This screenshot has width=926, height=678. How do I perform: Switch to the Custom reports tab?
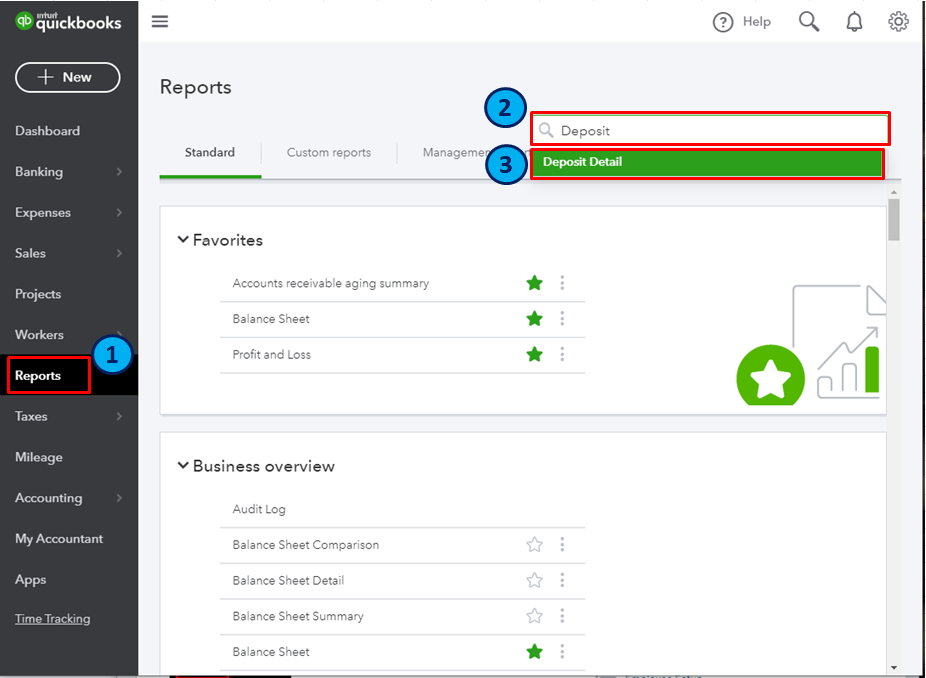[329, 152]
